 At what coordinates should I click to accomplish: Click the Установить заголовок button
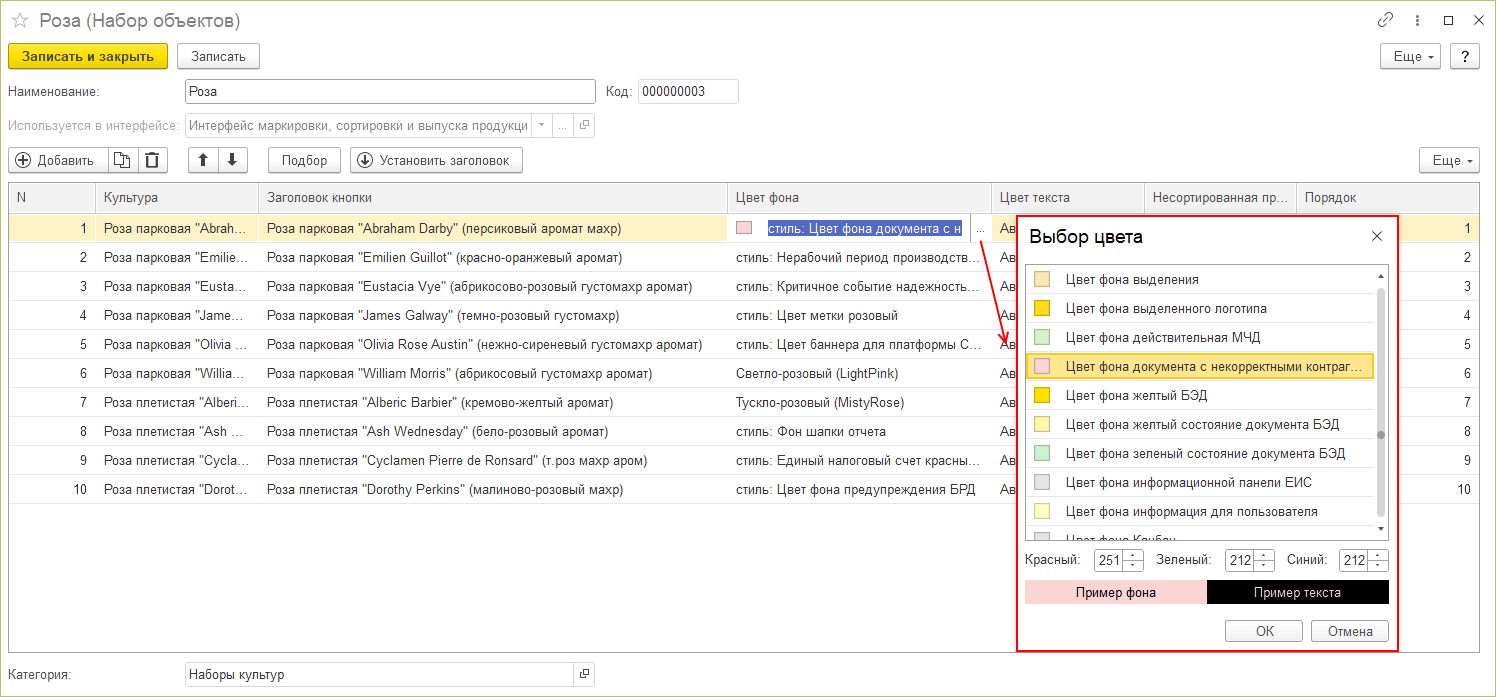(436, 160)
